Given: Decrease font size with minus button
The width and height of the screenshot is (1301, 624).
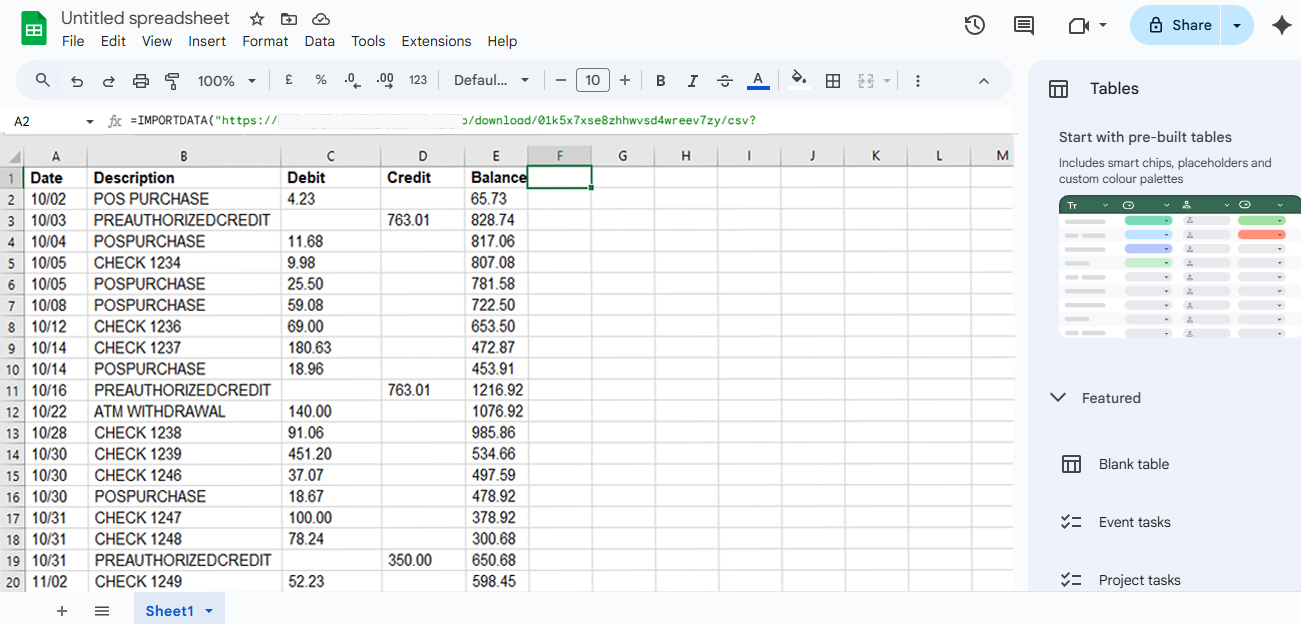Looking at the screenshot, I should point(561,81).
